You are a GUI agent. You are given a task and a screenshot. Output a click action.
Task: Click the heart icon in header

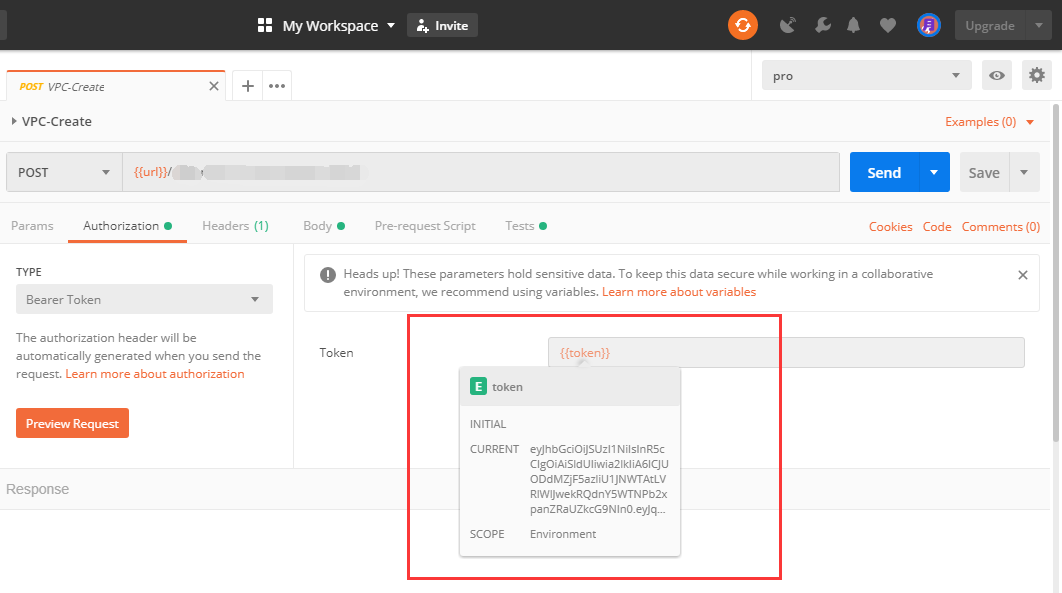tap(887, 26)
